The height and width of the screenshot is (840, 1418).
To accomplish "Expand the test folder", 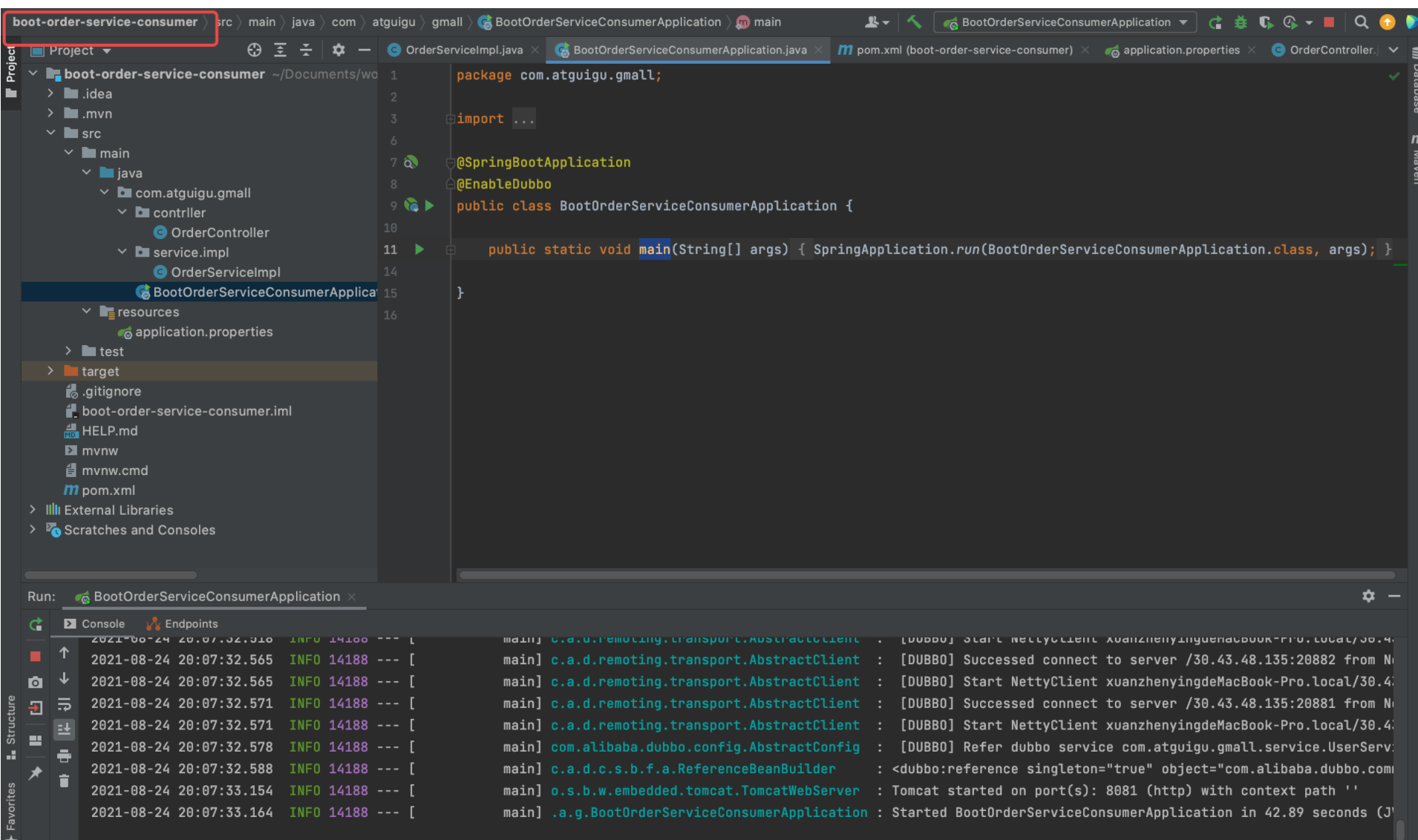I will [x=68, y=350].
